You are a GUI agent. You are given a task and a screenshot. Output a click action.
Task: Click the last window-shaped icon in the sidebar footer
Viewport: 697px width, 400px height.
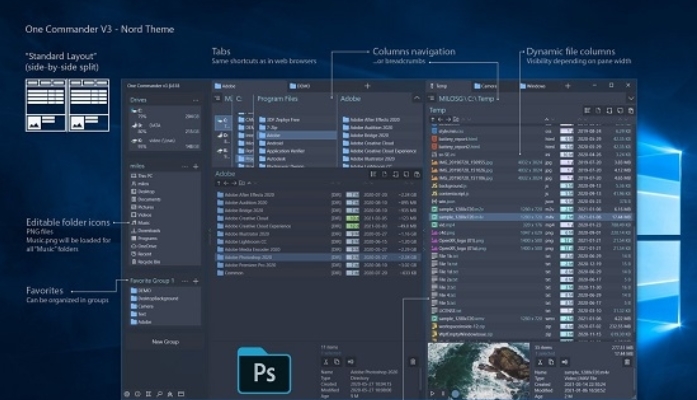coord(181,394)
